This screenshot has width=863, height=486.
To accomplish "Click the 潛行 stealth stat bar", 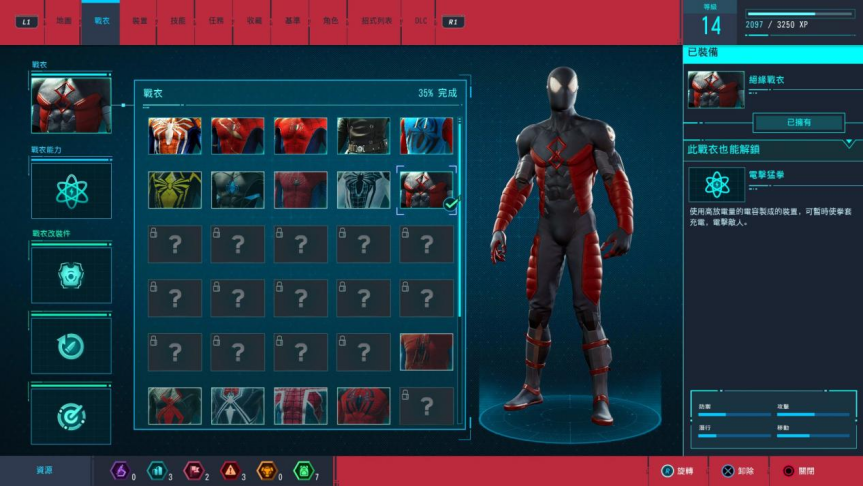I will pos(734,435).
